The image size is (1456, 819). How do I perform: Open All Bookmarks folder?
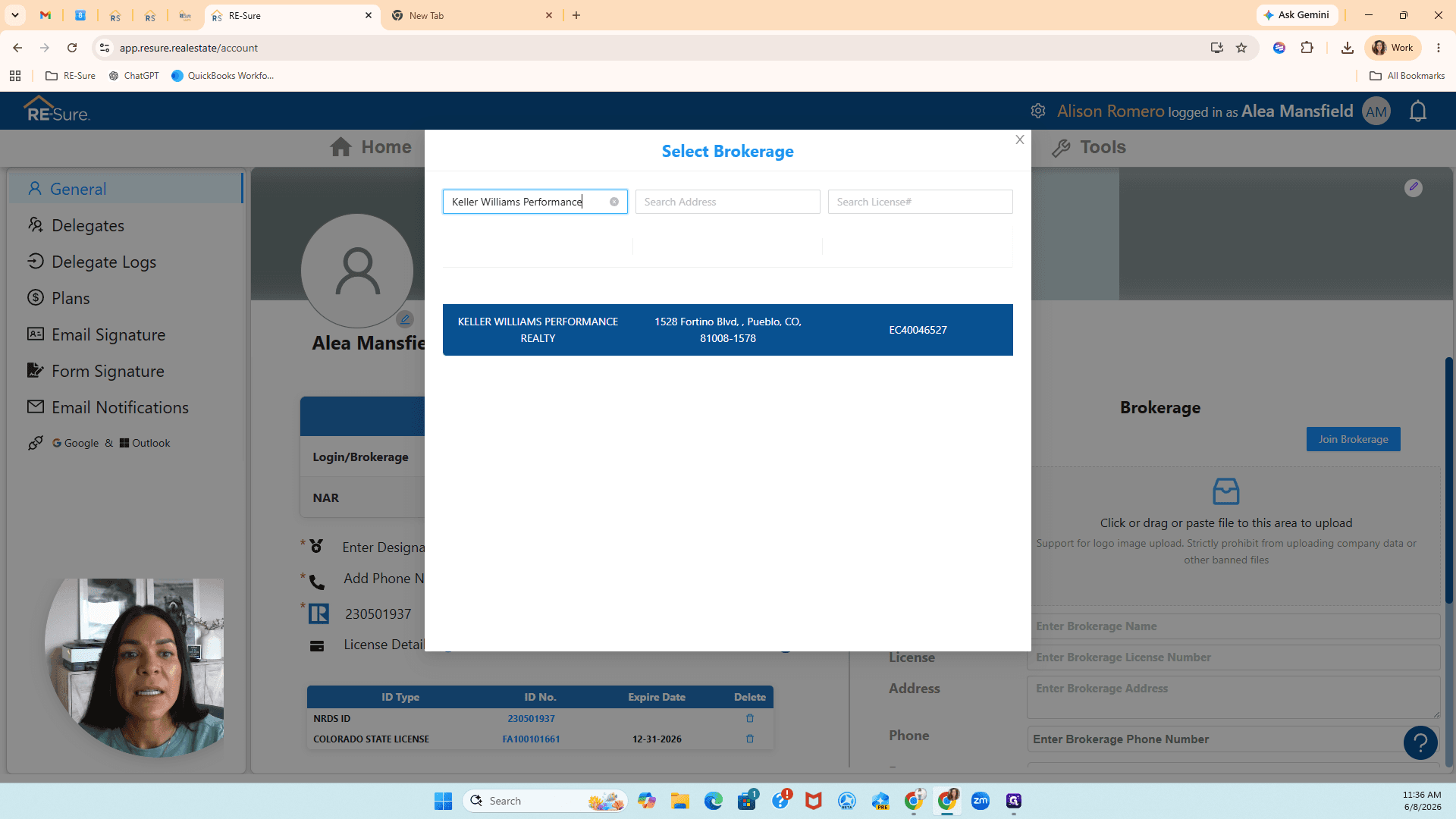(x=1407, y=76)
